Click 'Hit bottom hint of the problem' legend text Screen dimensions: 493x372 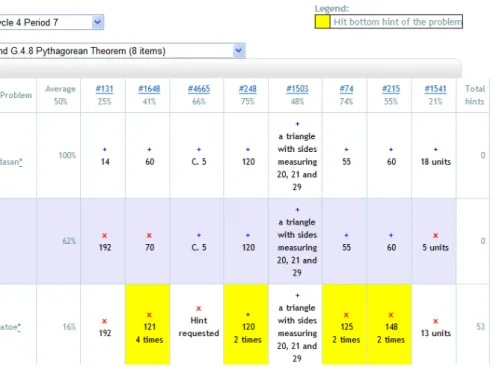pyautogui.click(x=398, y=22)
